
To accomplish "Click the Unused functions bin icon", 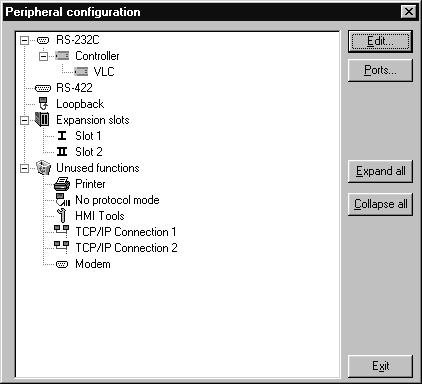I will (x=43, y=167).
